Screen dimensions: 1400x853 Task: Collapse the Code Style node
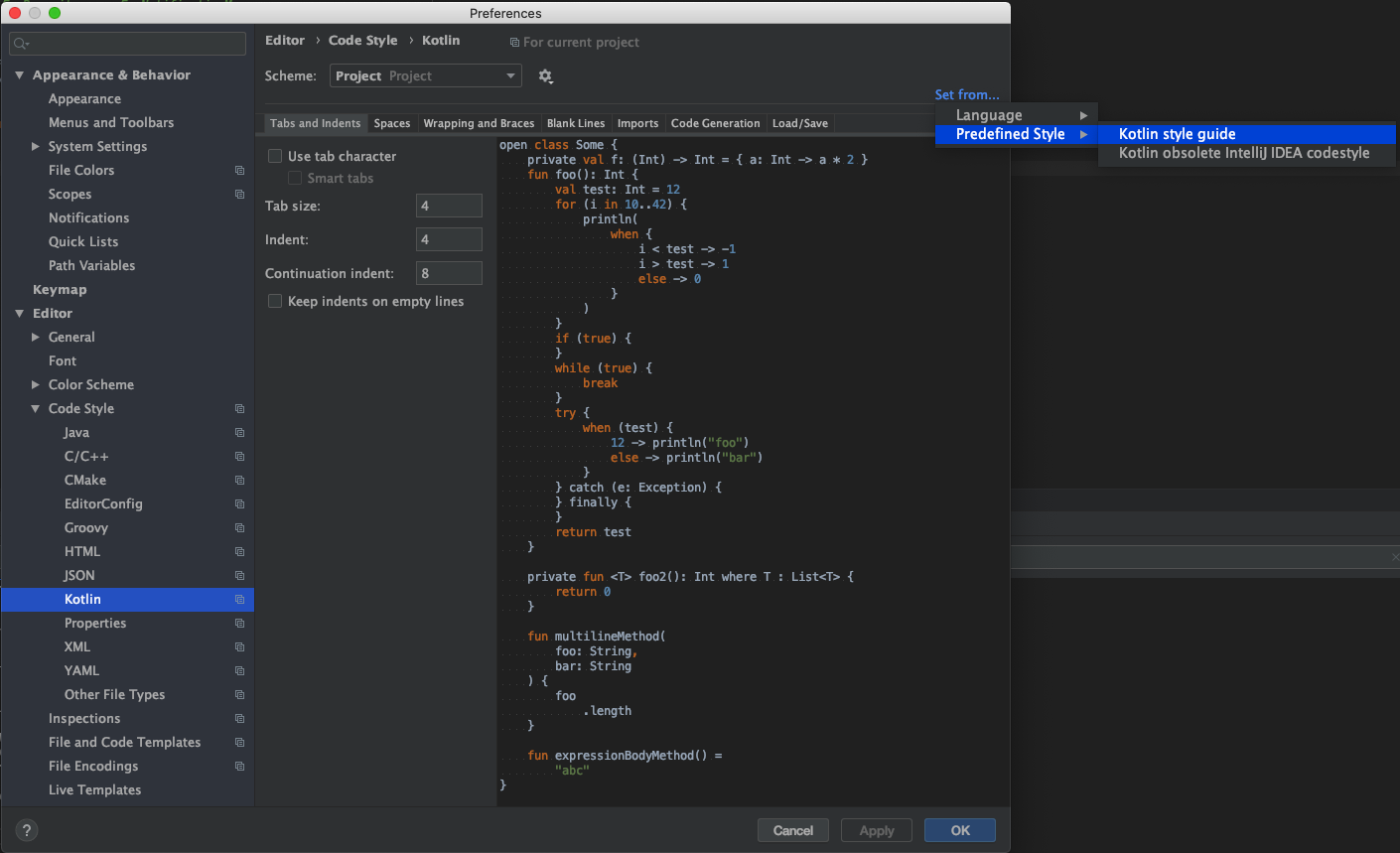(x=36, y=409)
